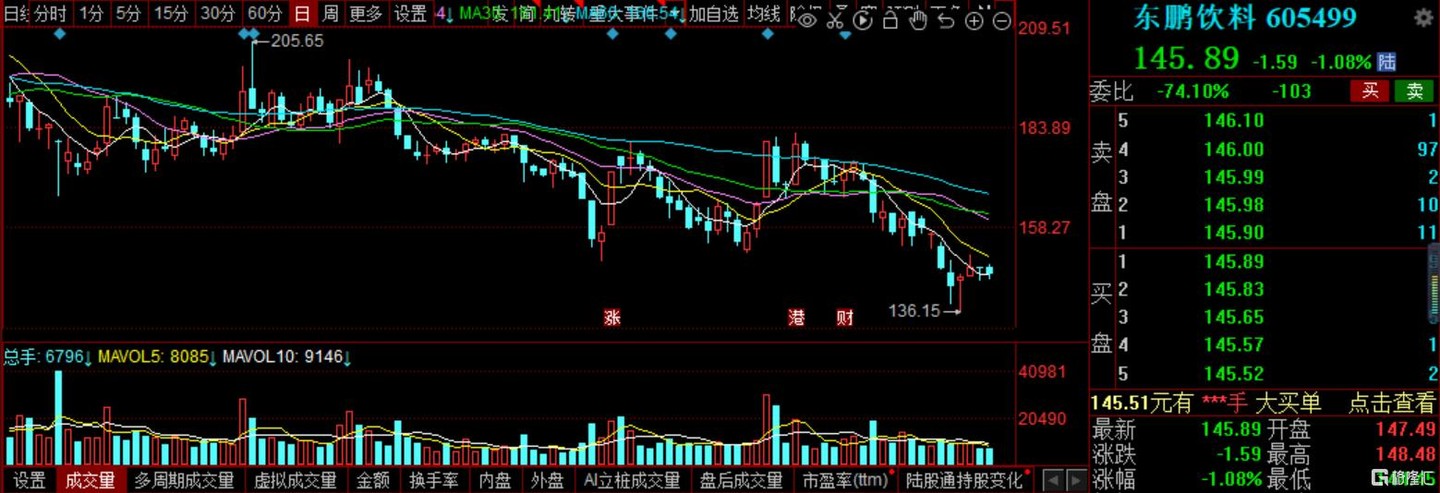Select the 外盘 indicator tab
Image resolution: width=1440 pixels, height=493 pixels.
coord(547,481)
